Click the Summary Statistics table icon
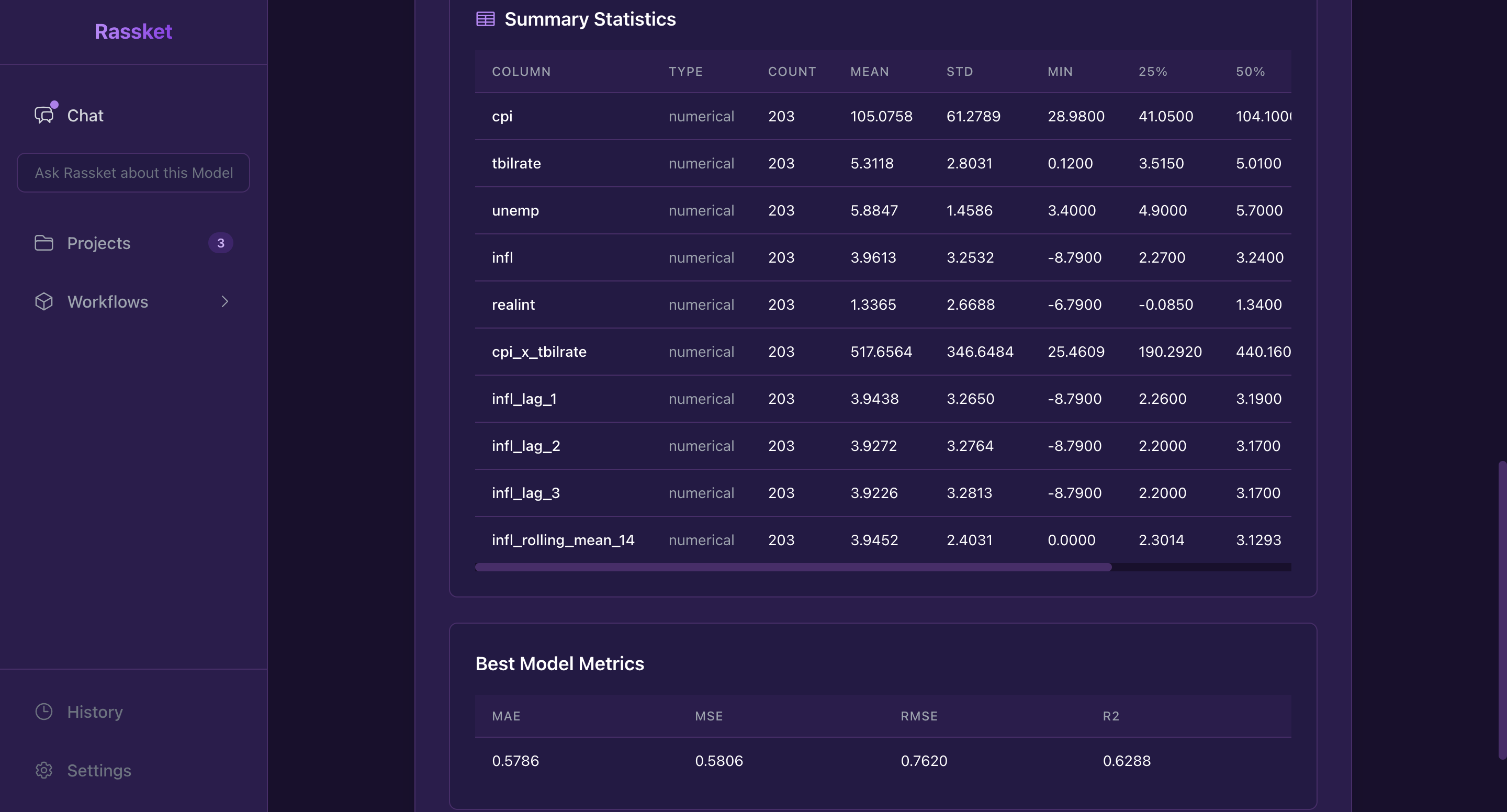The image size is (1507, 812). (x=485, y=19)
